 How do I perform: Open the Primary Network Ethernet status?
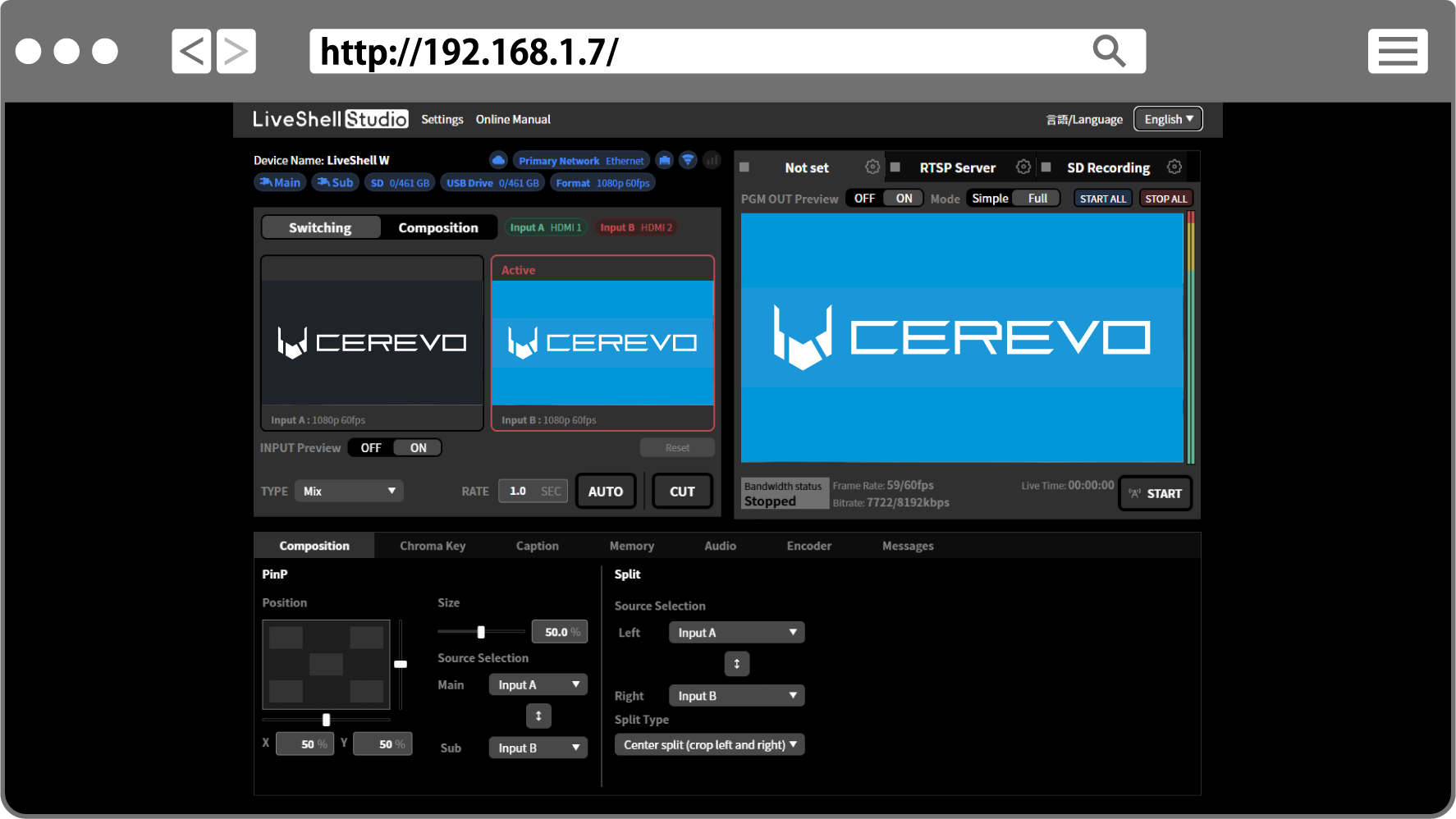pos(581,160)
